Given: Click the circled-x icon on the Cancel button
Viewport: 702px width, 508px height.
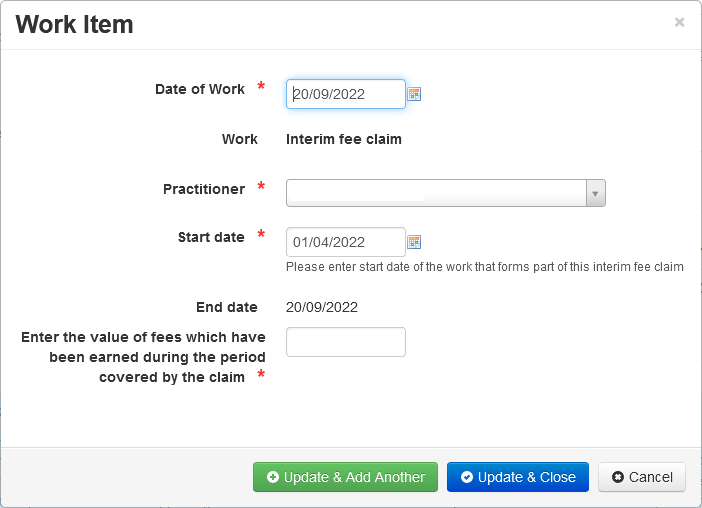Looking at the screenshot, I should coord(618,477).
